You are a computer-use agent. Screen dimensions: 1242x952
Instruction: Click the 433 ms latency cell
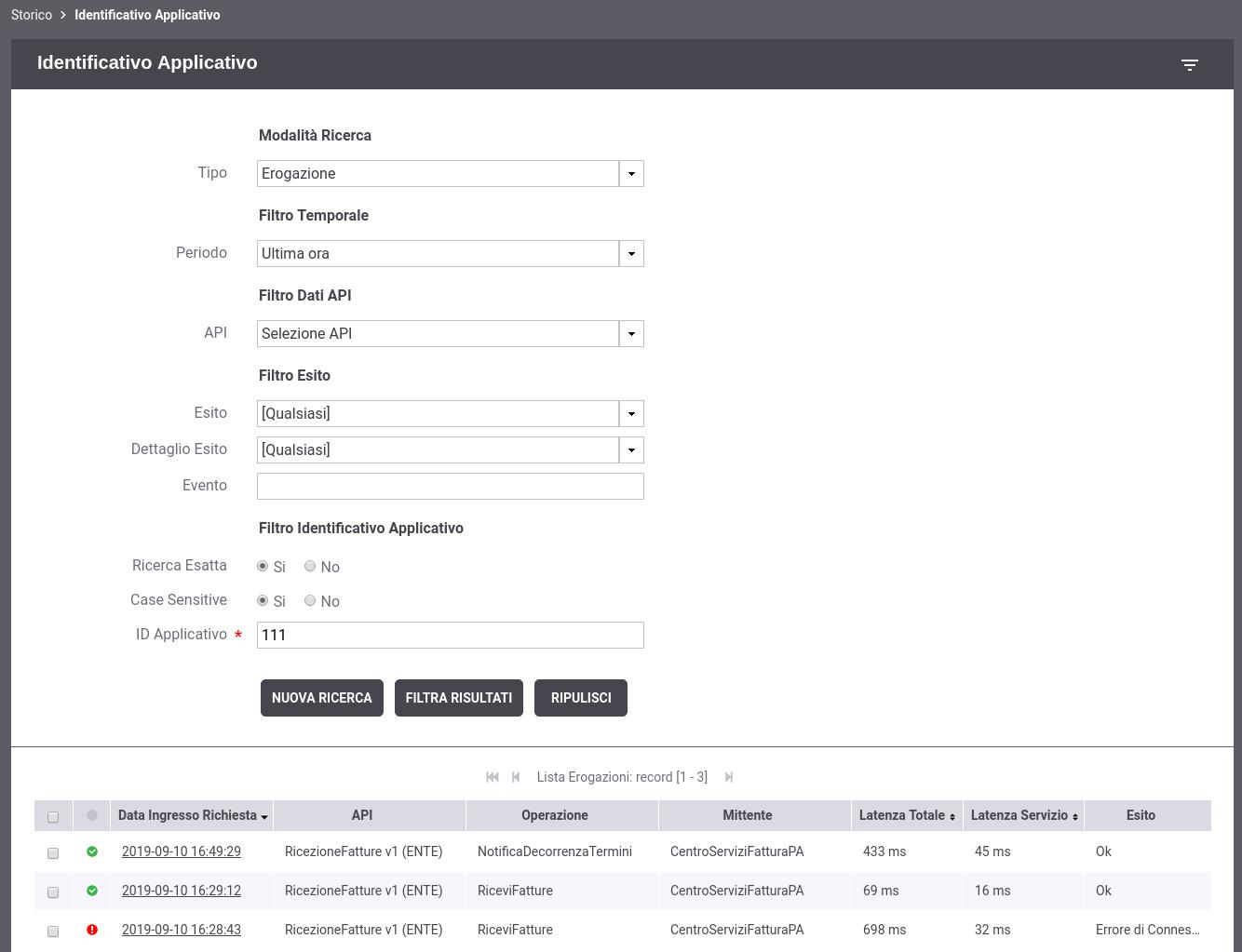[x=884, y=851]
